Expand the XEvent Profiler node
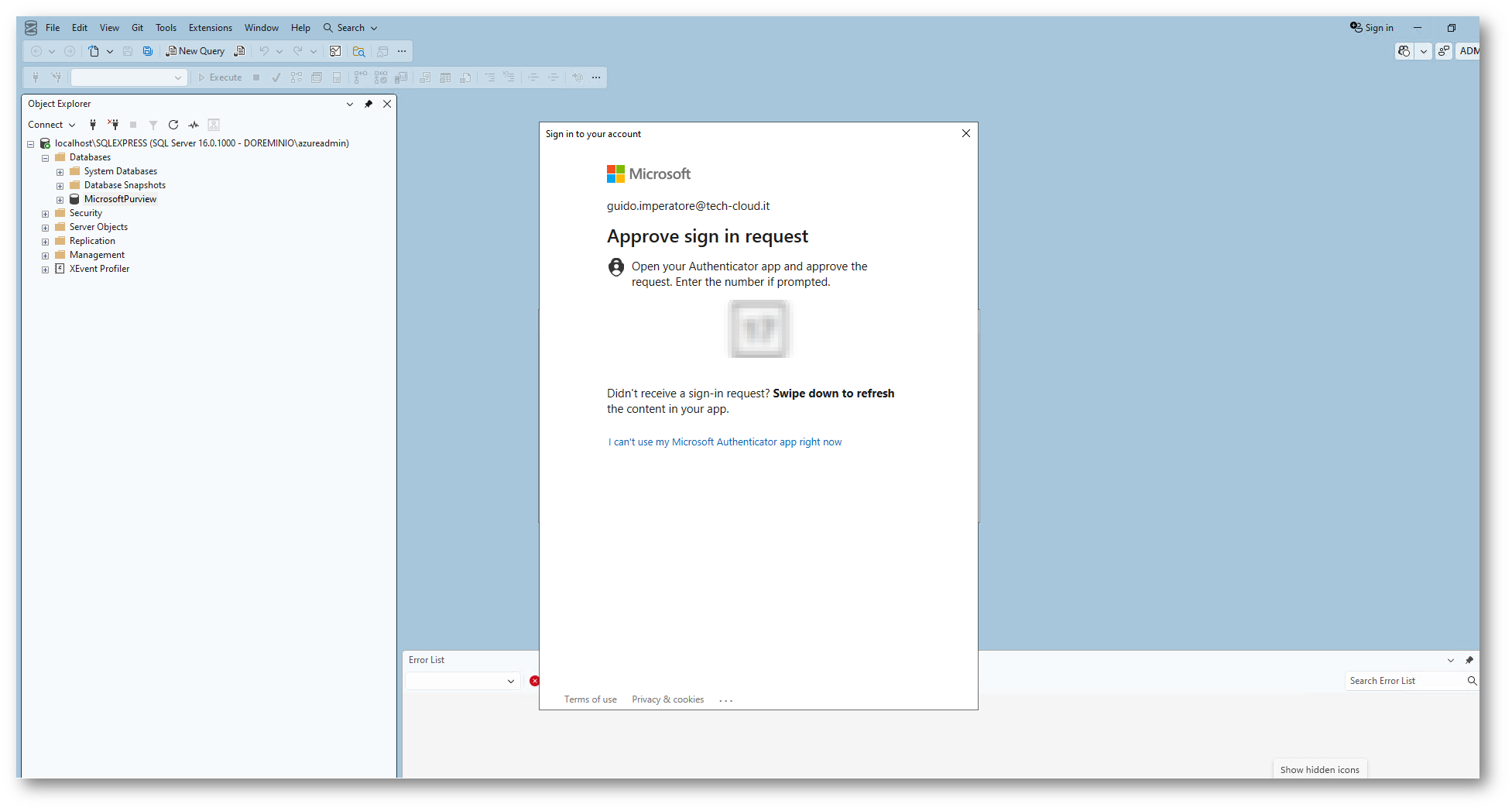The width and height of the screenshot is (1512, 811). tap(46, 270)
